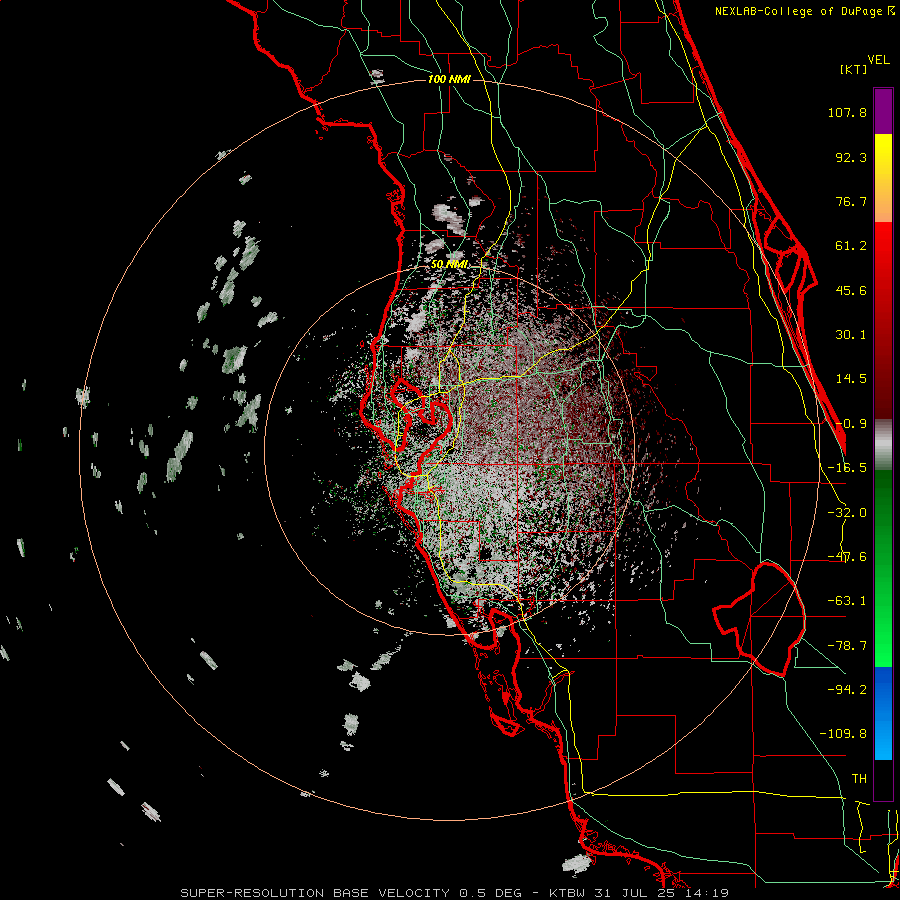This screenshot has width=900, height=900.
Task: Click the TH label on the scale
Action: click(859, 779)
